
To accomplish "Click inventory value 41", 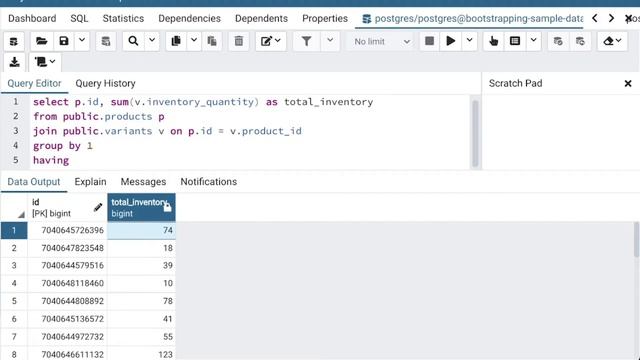I will point(142,319).
